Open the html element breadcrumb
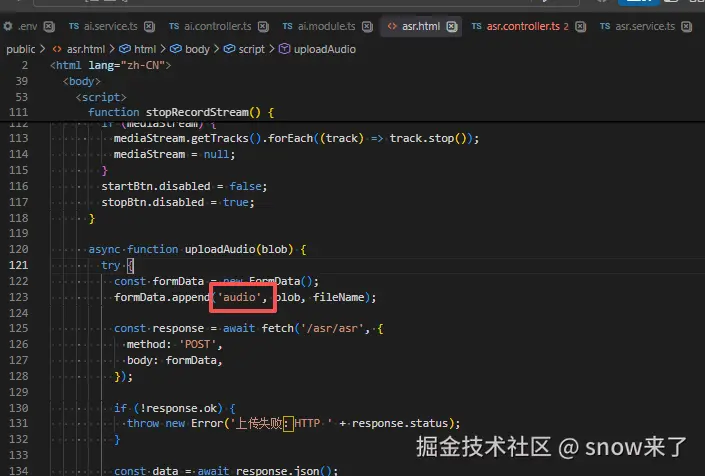Viewport: 705px width, 476px height. coord(145,49)
